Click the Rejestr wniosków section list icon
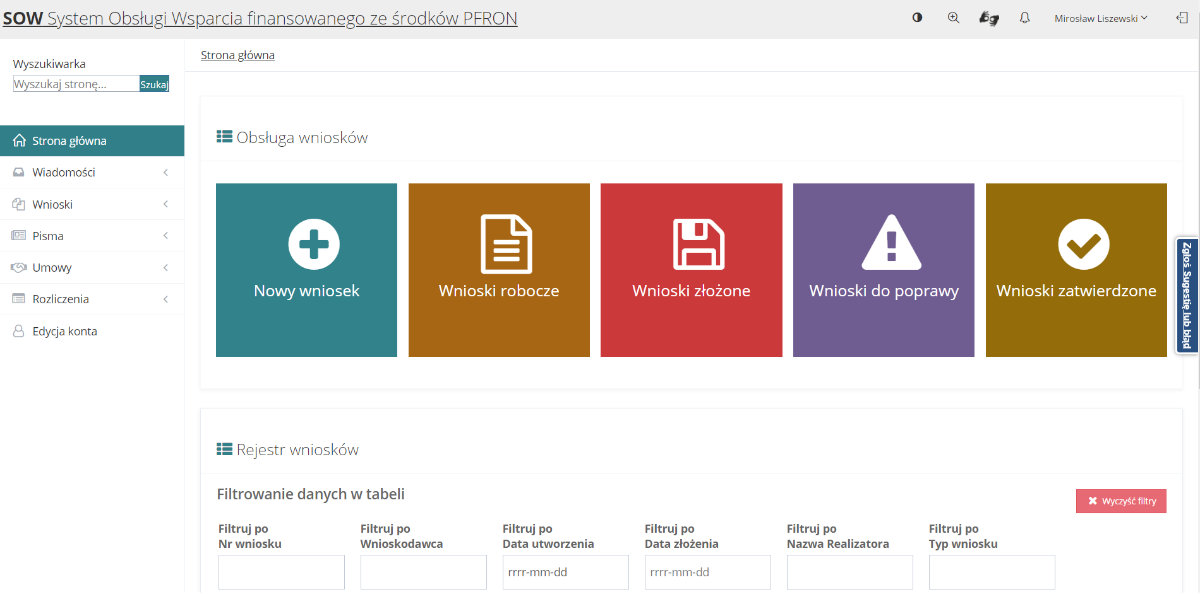Image resolution: width=1200 pixels, height=594 pixels. coord(224,449)
